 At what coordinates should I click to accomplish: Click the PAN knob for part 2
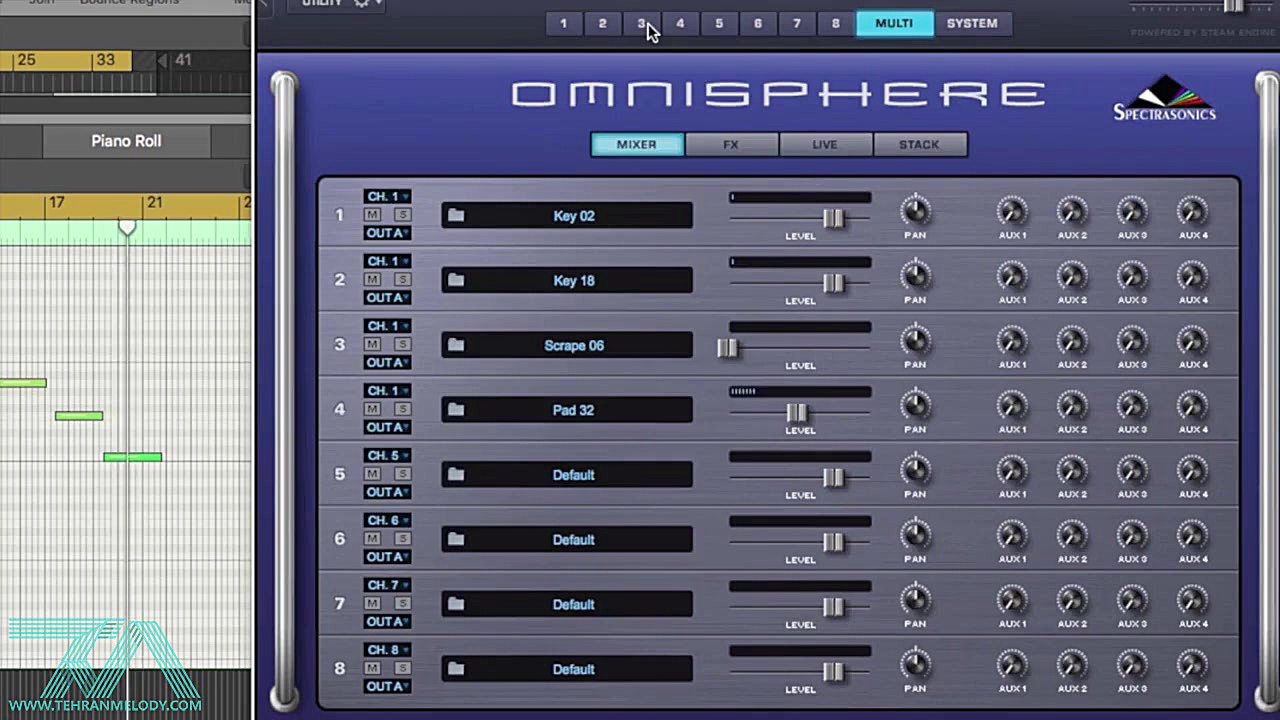915,276
